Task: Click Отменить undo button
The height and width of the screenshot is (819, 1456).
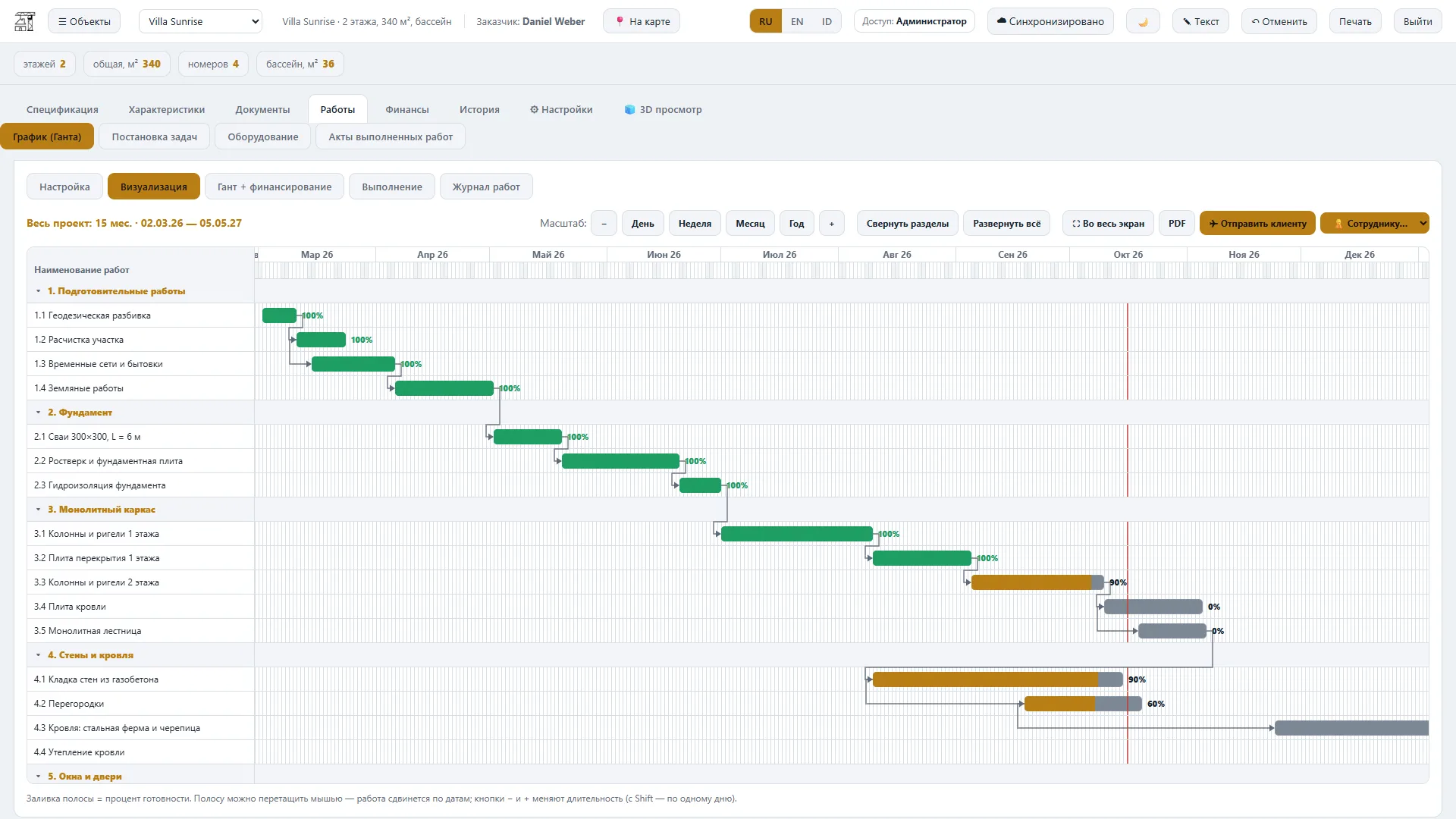Action: [x=1279, y=21]
